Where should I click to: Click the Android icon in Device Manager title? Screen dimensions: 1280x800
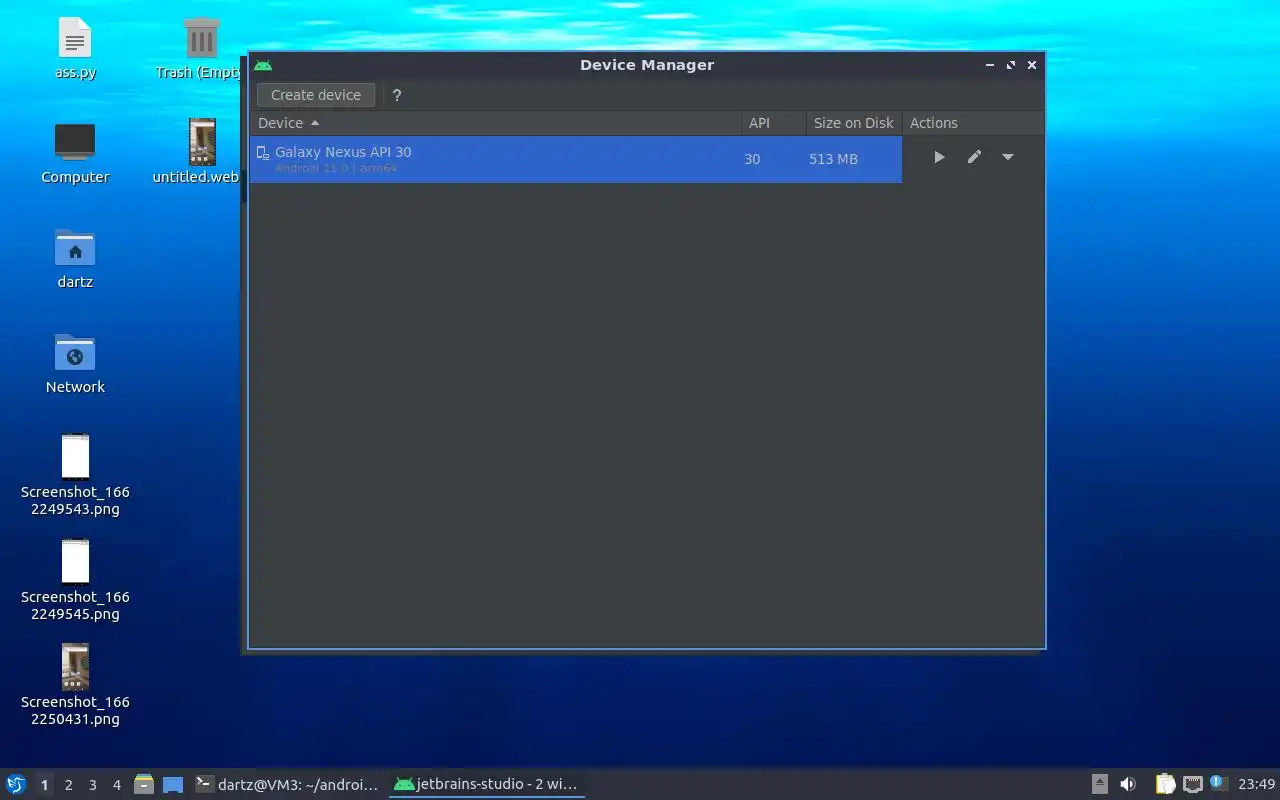coord(263,65)
